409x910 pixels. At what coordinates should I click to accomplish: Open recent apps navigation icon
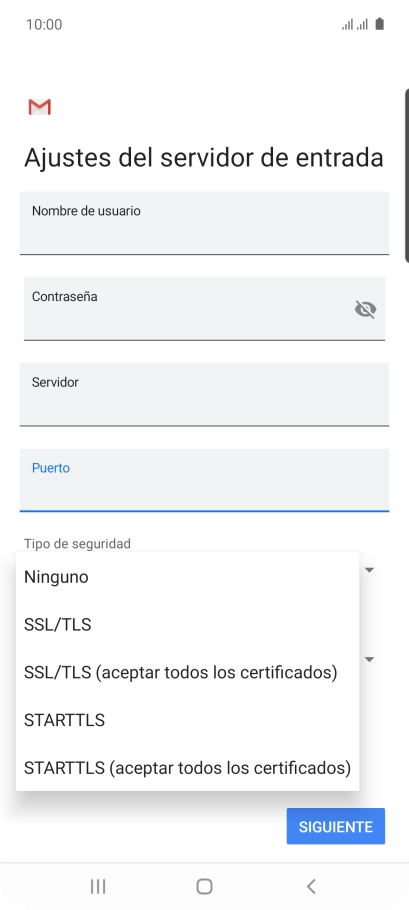click(98, 886)
